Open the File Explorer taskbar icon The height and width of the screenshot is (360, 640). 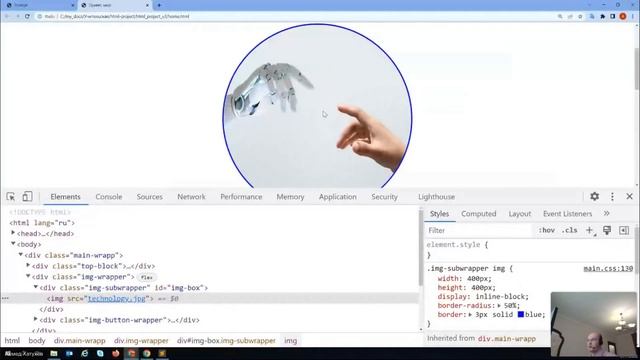point(54,353)
